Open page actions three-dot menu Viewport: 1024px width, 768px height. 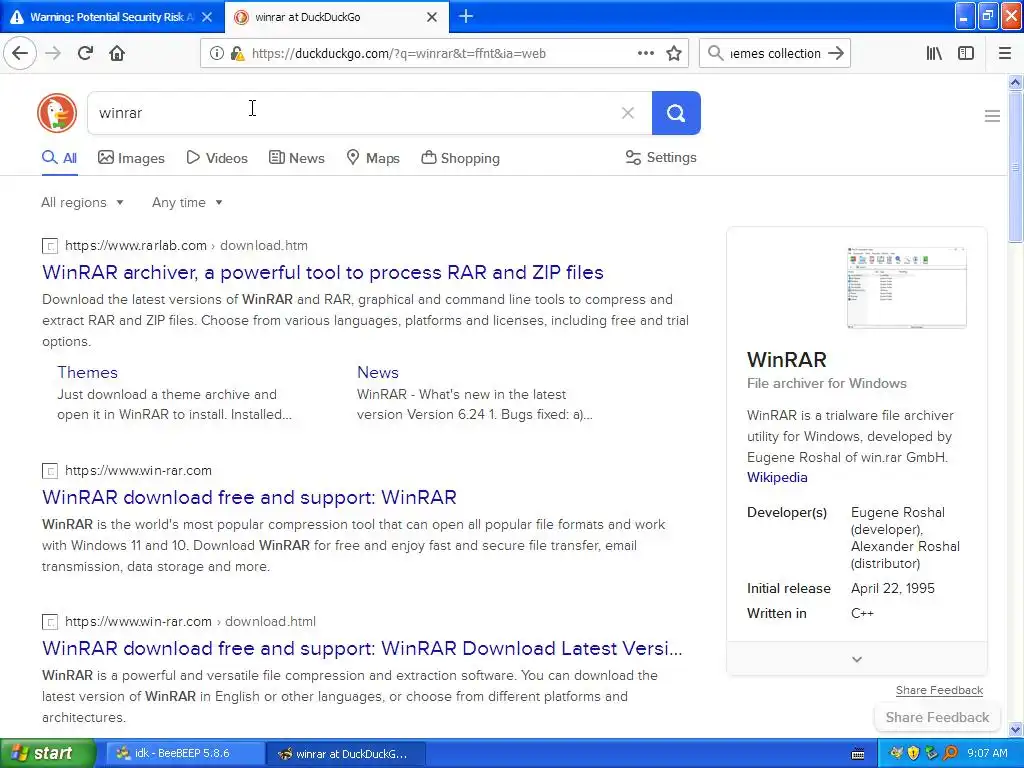(x=645, y=53)
